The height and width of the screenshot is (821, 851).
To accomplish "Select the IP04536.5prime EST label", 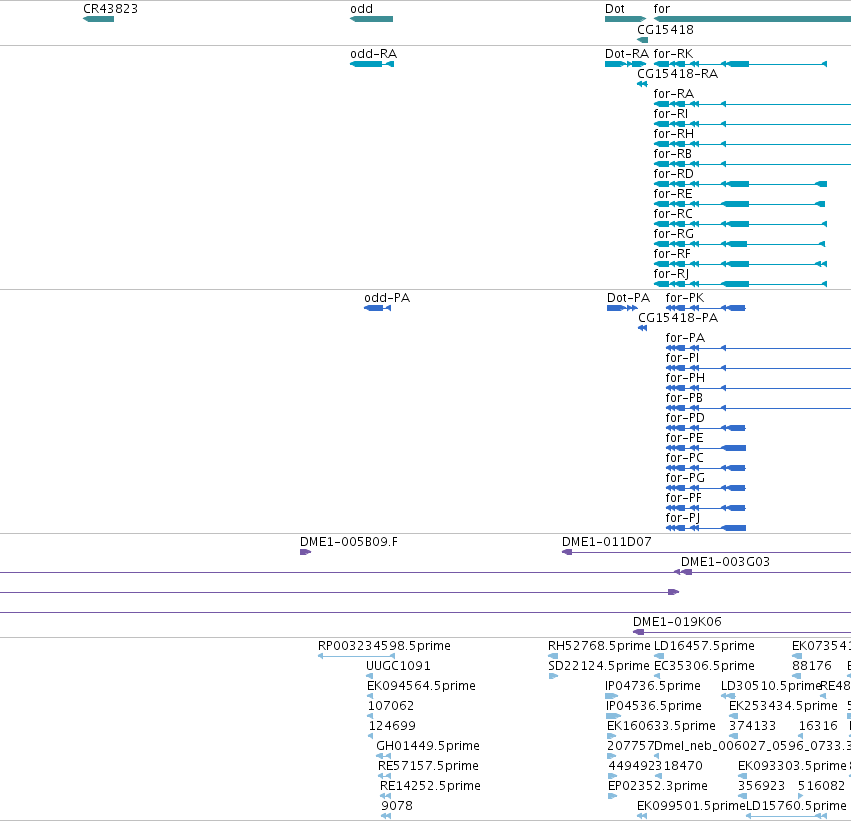I will click(x=653, y=706).
